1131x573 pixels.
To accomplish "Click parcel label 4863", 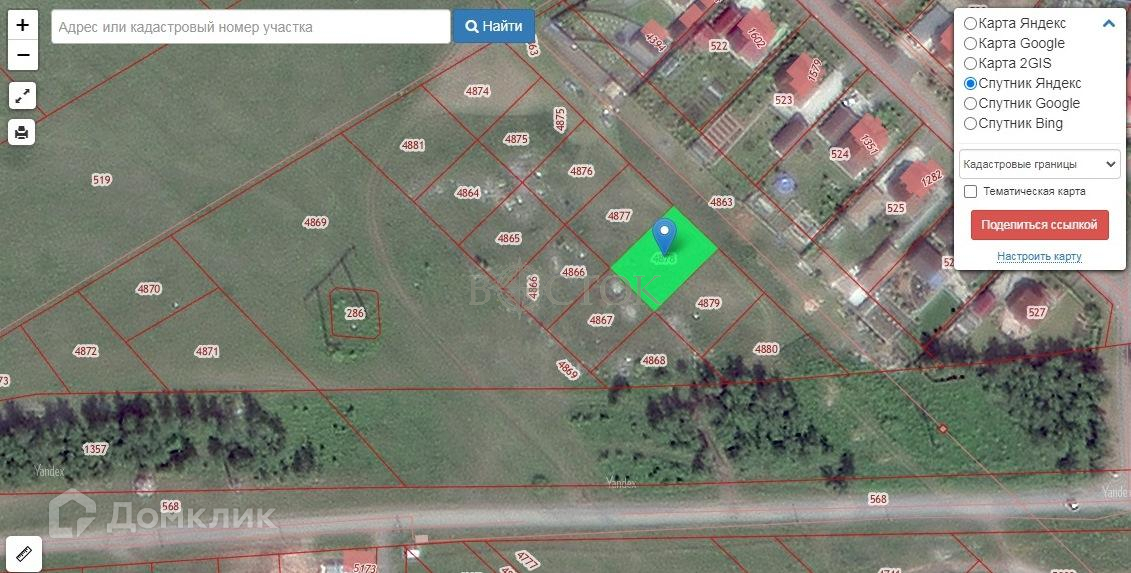I will pos(721,202).
